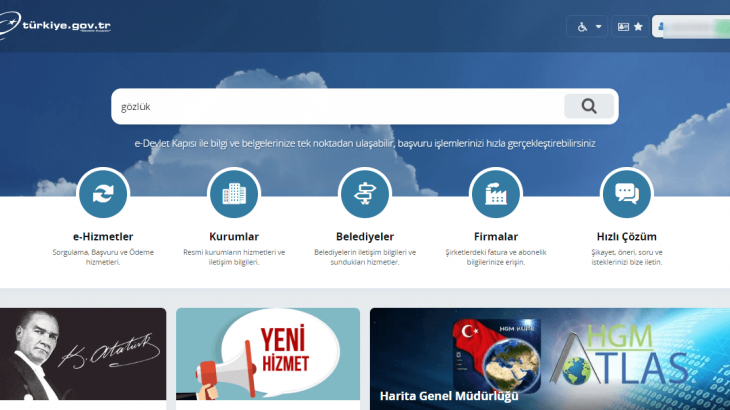Screen dimensions: 730x410
Task: Select the Firmalar heading link
Action: (x=495, y=237)
